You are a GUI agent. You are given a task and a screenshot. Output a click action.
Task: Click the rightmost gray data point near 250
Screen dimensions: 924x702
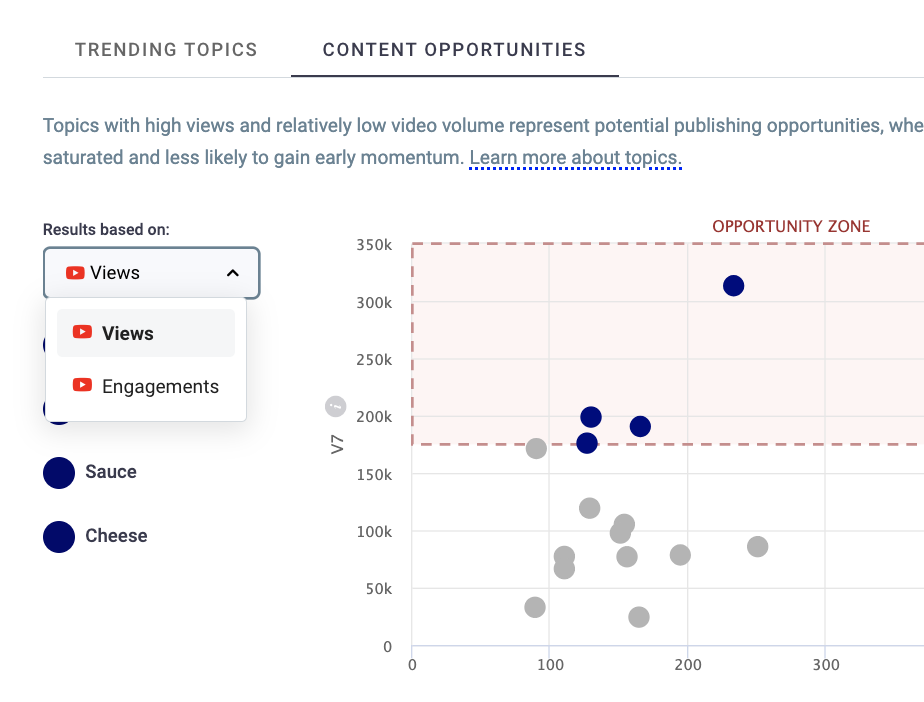[x=757, y=547]
